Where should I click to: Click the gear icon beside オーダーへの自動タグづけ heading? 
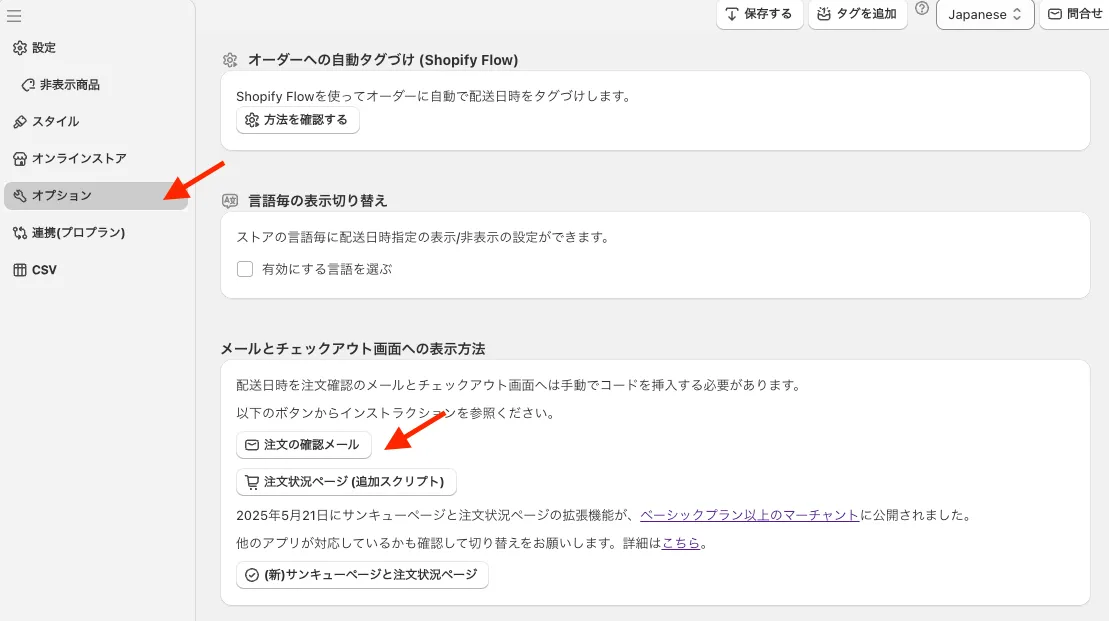pos(230,60)
